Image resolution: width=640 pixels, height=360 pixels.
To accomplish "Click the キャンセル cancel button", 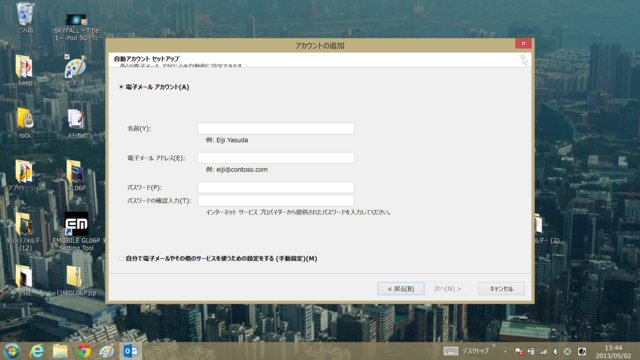I will coord(501,289).
